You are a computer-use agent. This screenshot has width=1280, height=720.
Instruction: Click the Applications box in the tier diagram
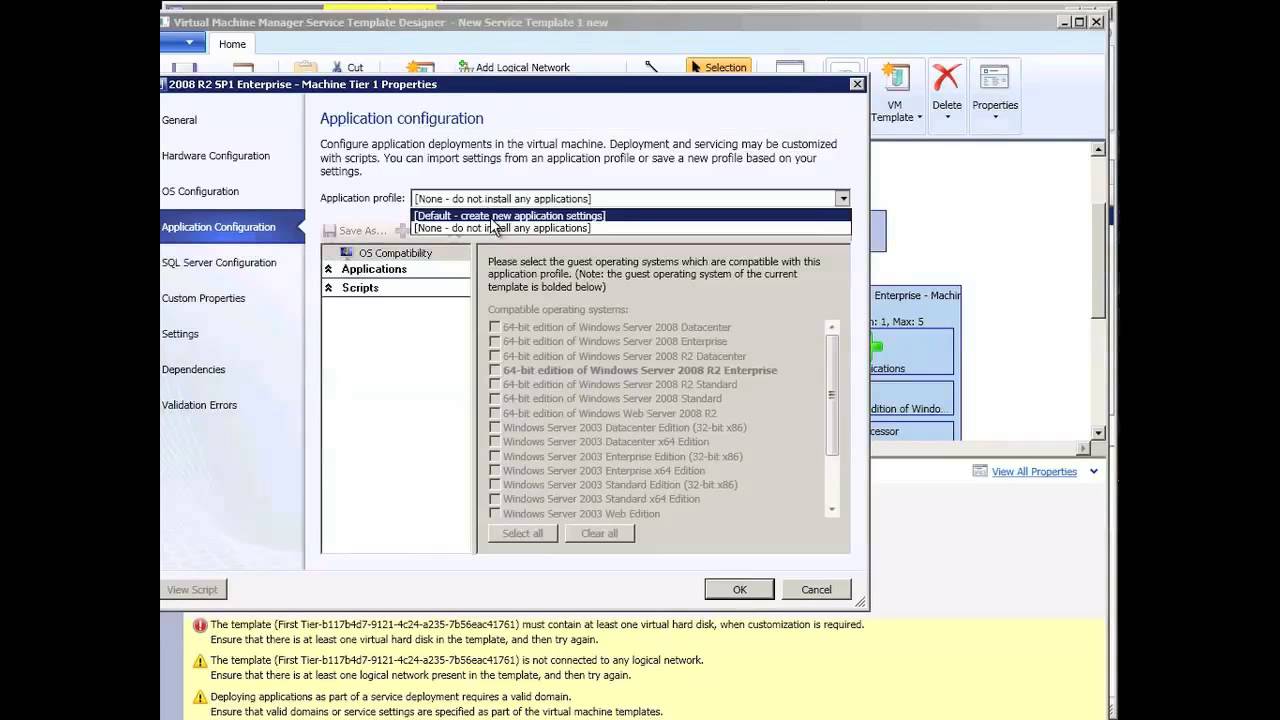pyautogui.click(x=911, y=353)
